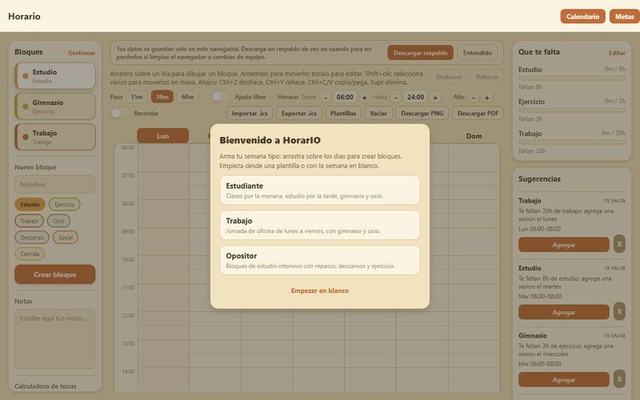Open the Plantillas menu
The image size is (640, 400).
(x=343, y=113)
